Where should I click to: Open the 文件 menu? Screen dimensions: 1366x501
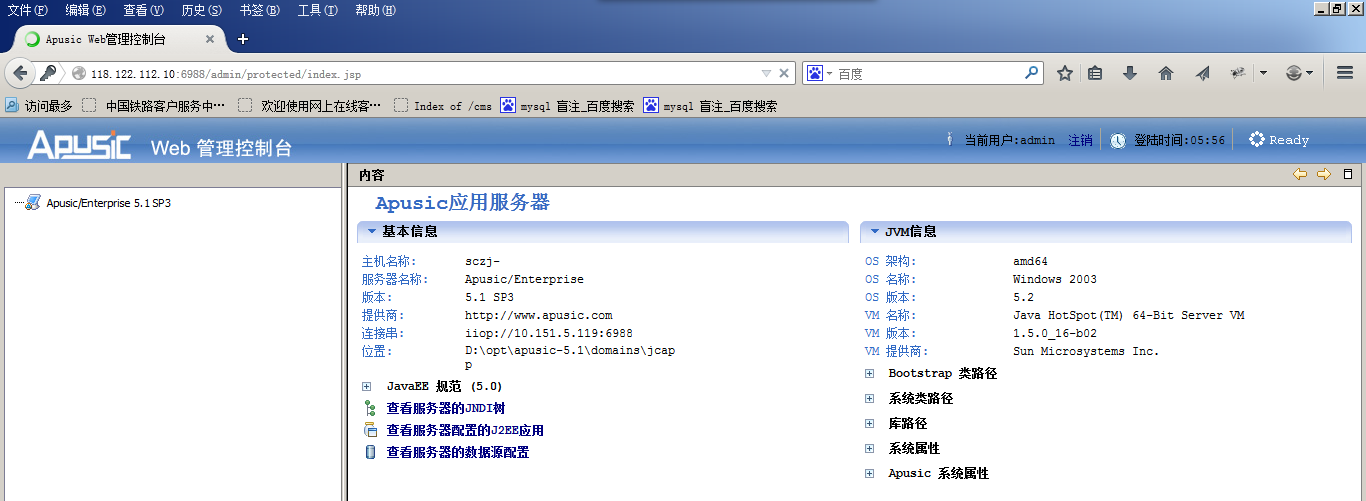coord(27,10)
